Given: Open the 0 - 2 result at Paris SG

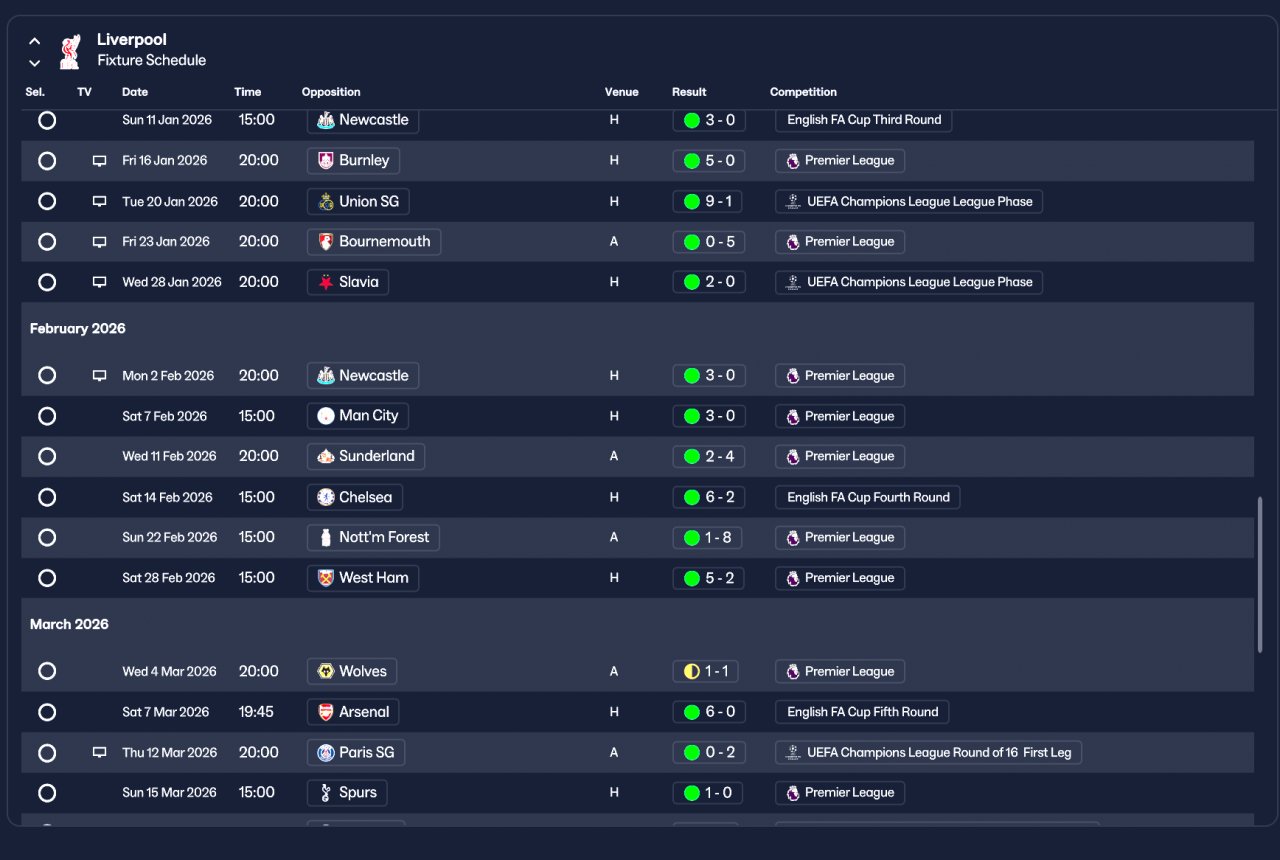Looking at the screenshot, I should click(x=709, y=752).
